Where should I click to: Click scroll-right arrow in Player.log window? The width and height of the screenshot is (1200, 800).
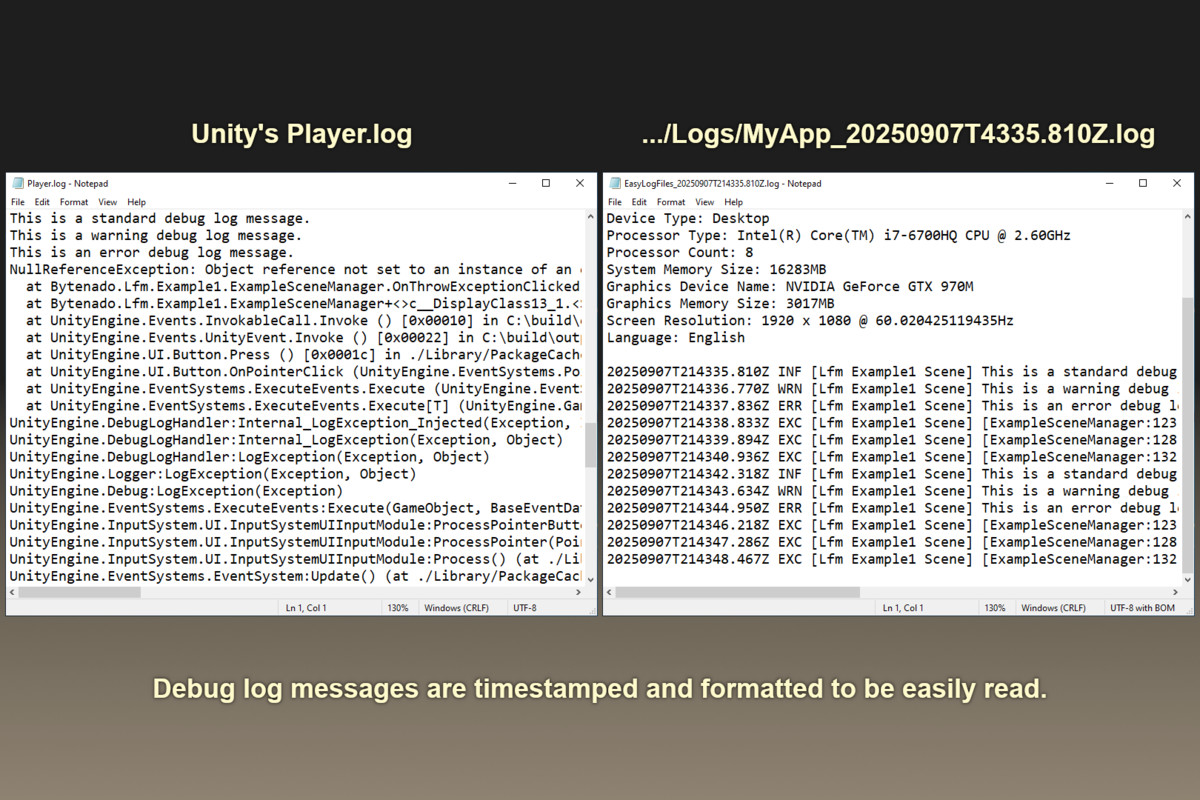point(578,592)
